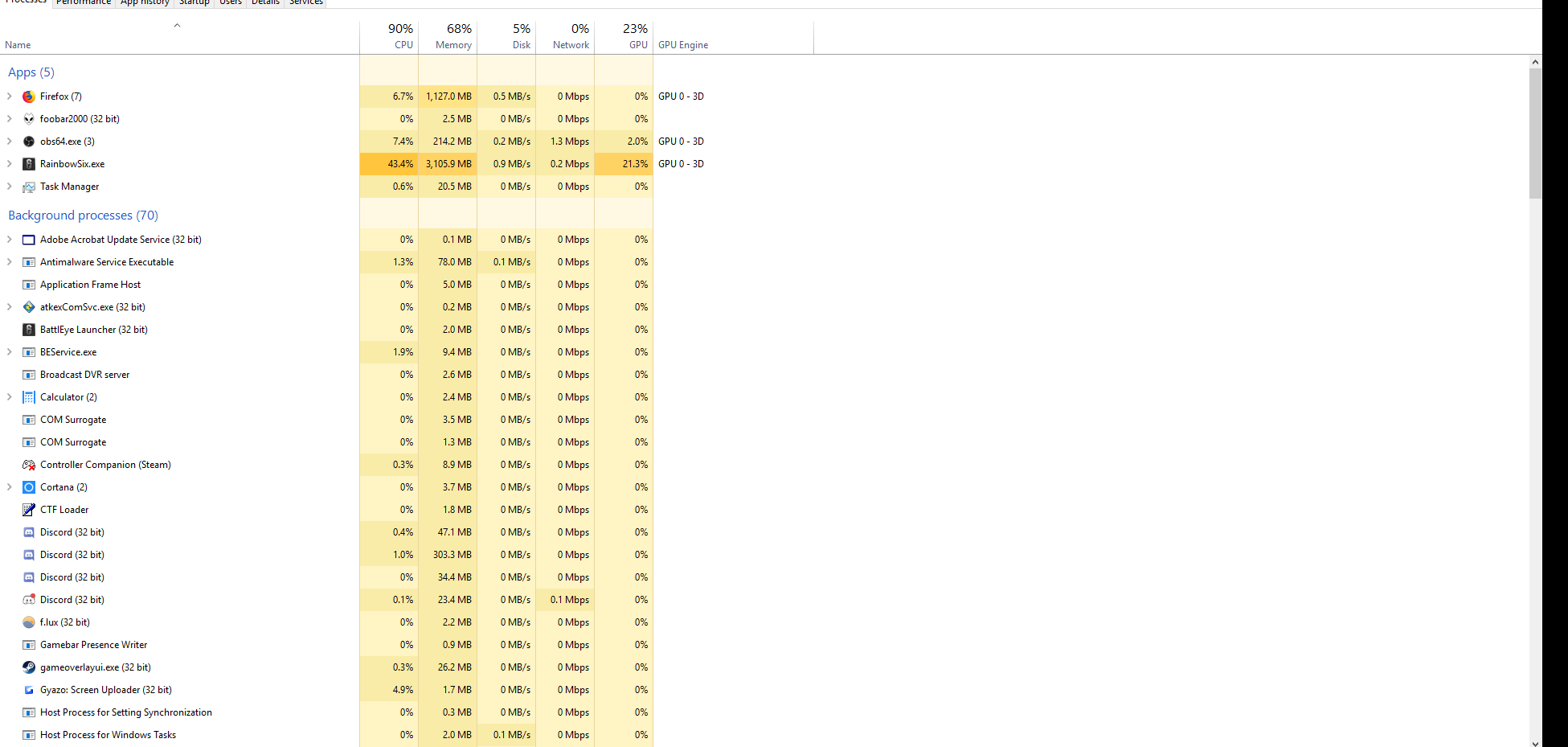Expand the Calculator (2) process group

click(x=10, y=397)
